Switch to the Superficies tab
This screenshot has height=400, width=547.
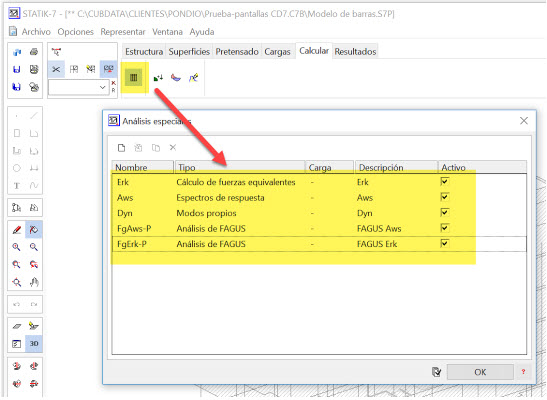tap(189, 52)
